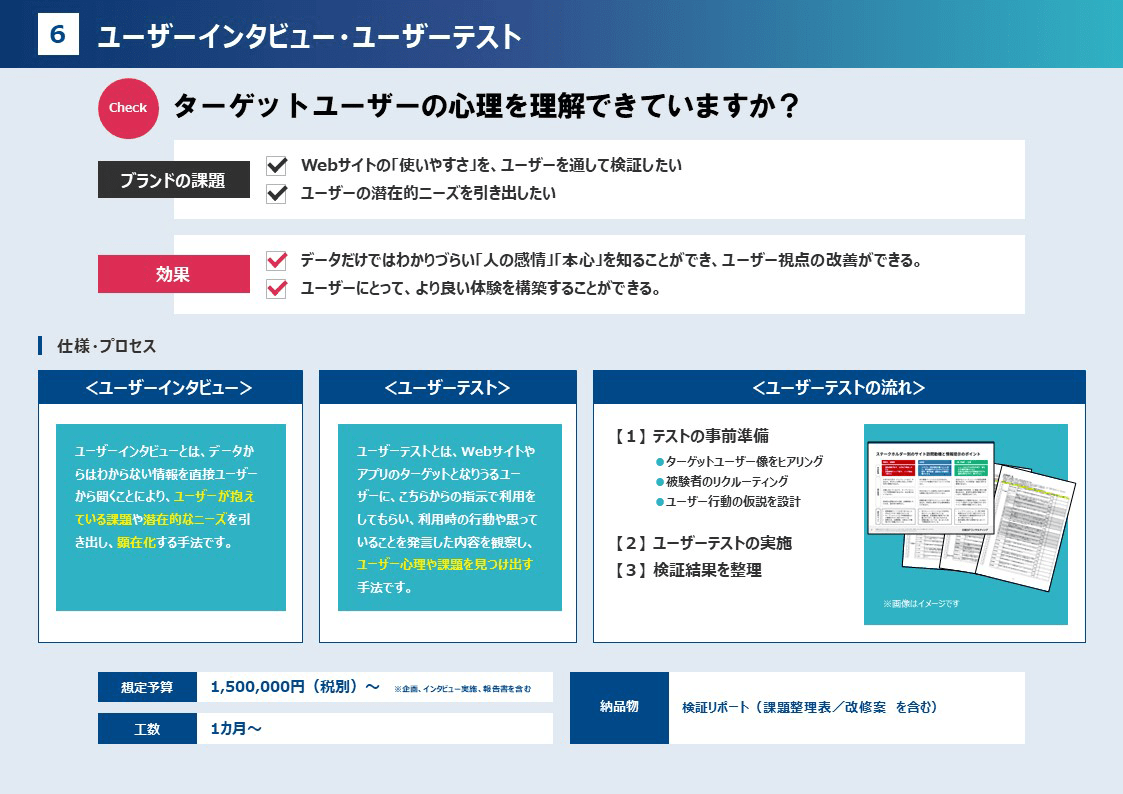This screenshot has width=1123, height=794.
Task: Select the ブランドの課題 black label
Action: pos(173,180)
